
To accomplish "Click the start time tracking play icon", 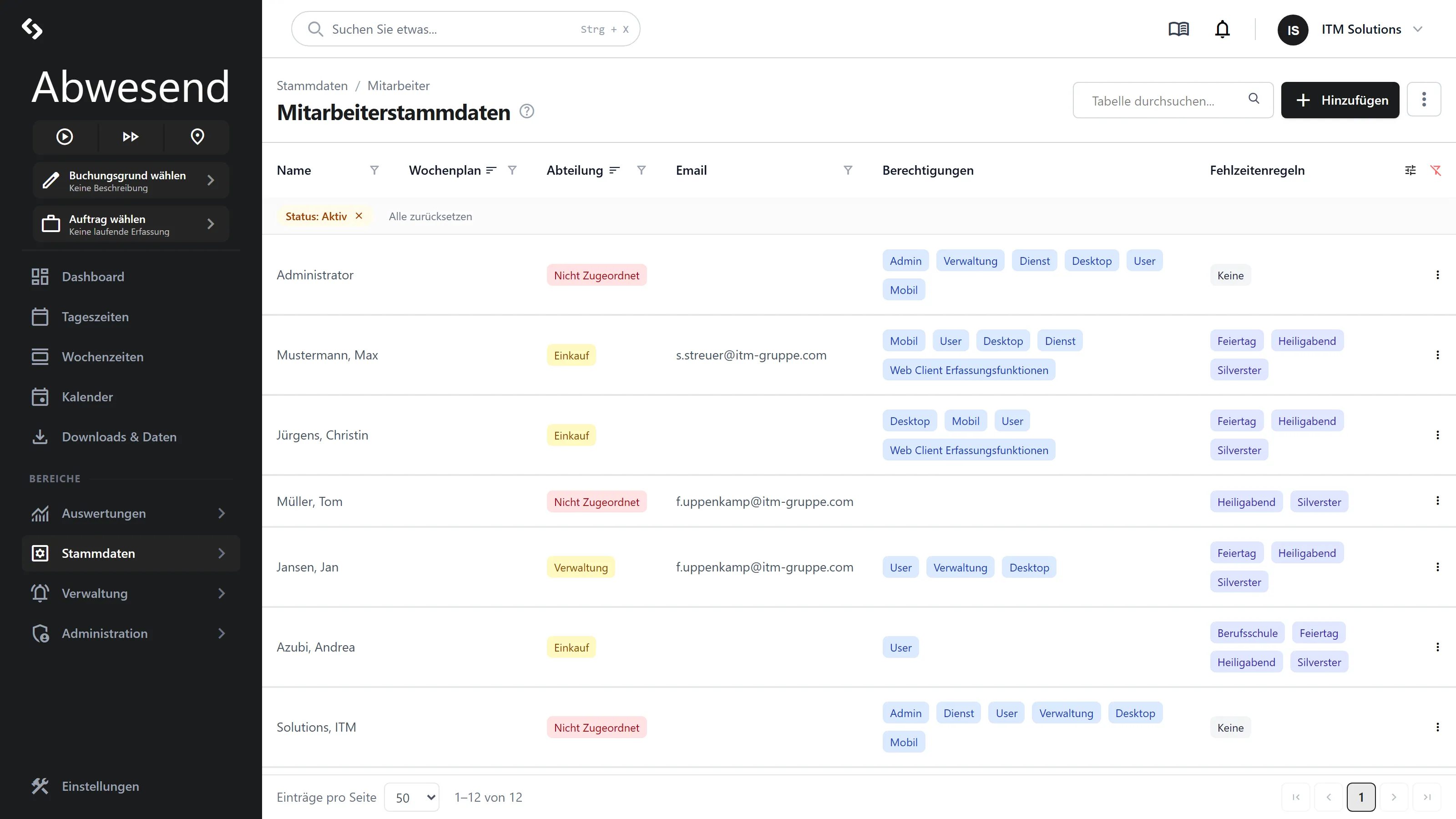I will click(65, 137).
